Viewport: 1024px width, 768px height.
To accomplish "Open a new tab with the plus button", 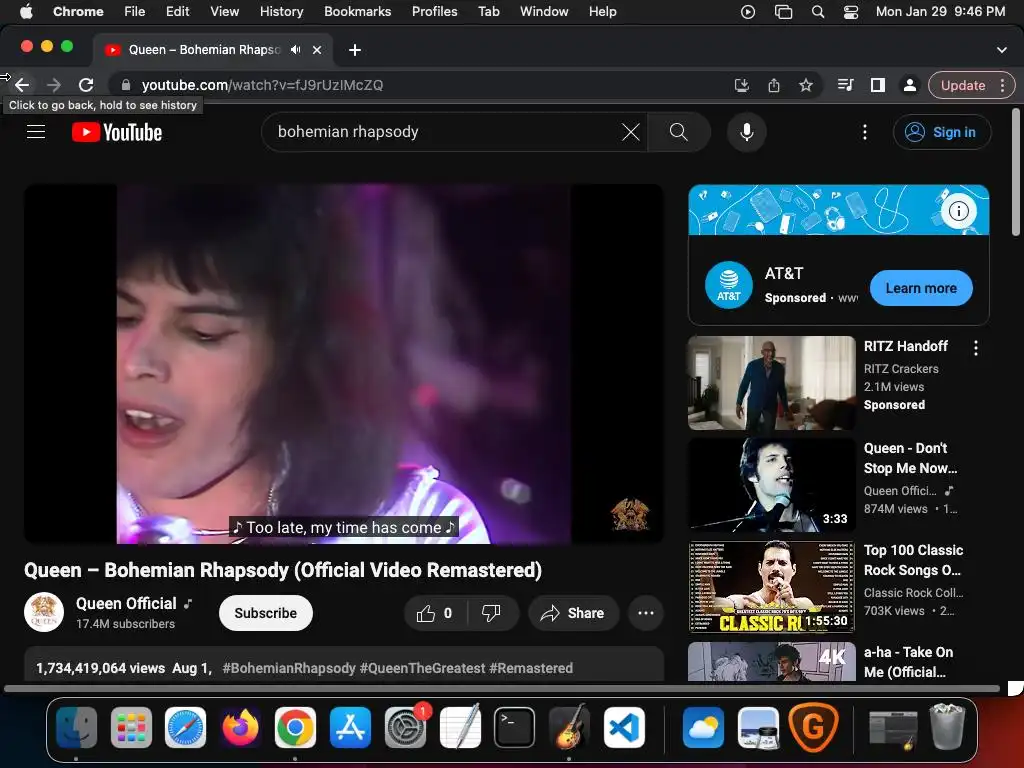I will pyautogui.click(x=355, y=50).
